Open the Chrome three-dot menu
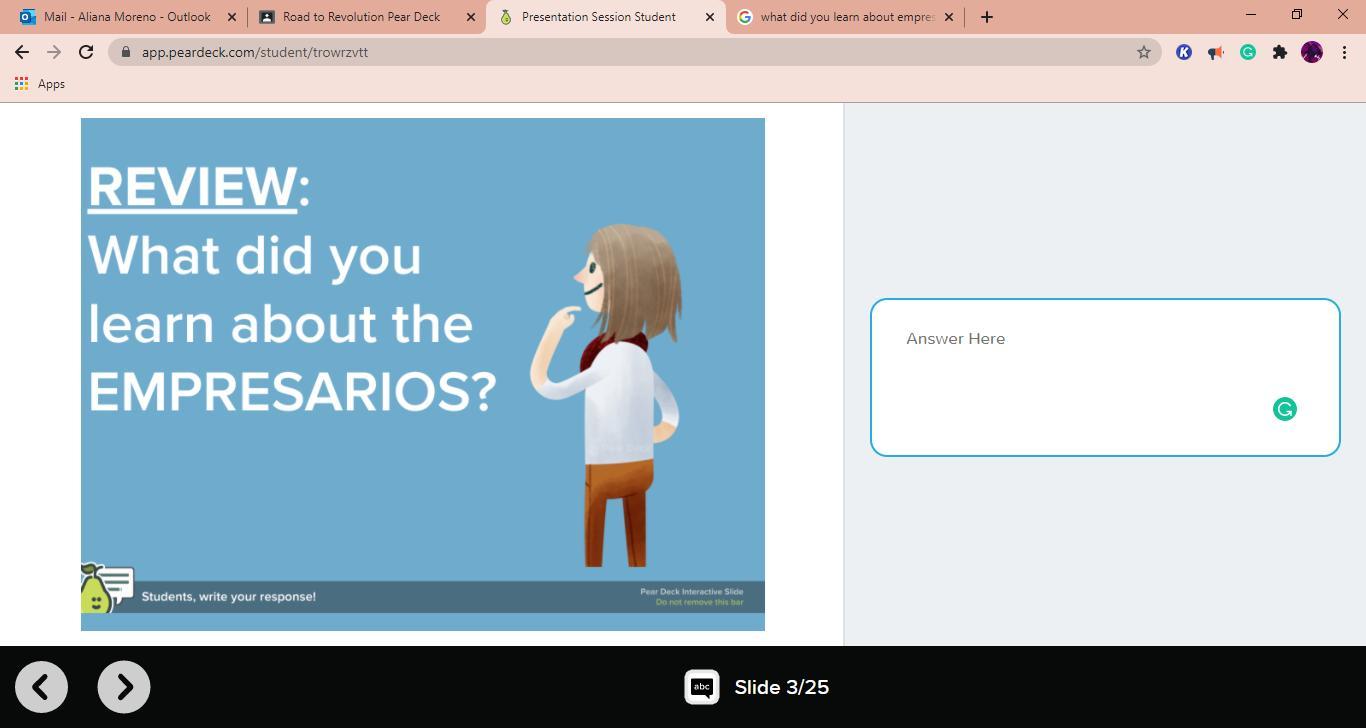This screenshot has width=1366, height=728. point(1344,52)
